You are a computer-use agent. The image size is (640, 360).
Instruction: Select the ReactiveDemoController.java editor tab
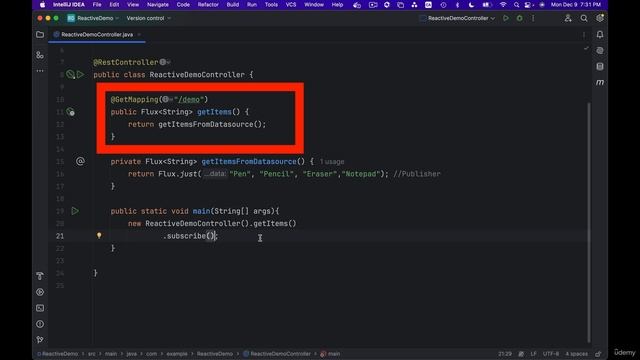[97, 35]
